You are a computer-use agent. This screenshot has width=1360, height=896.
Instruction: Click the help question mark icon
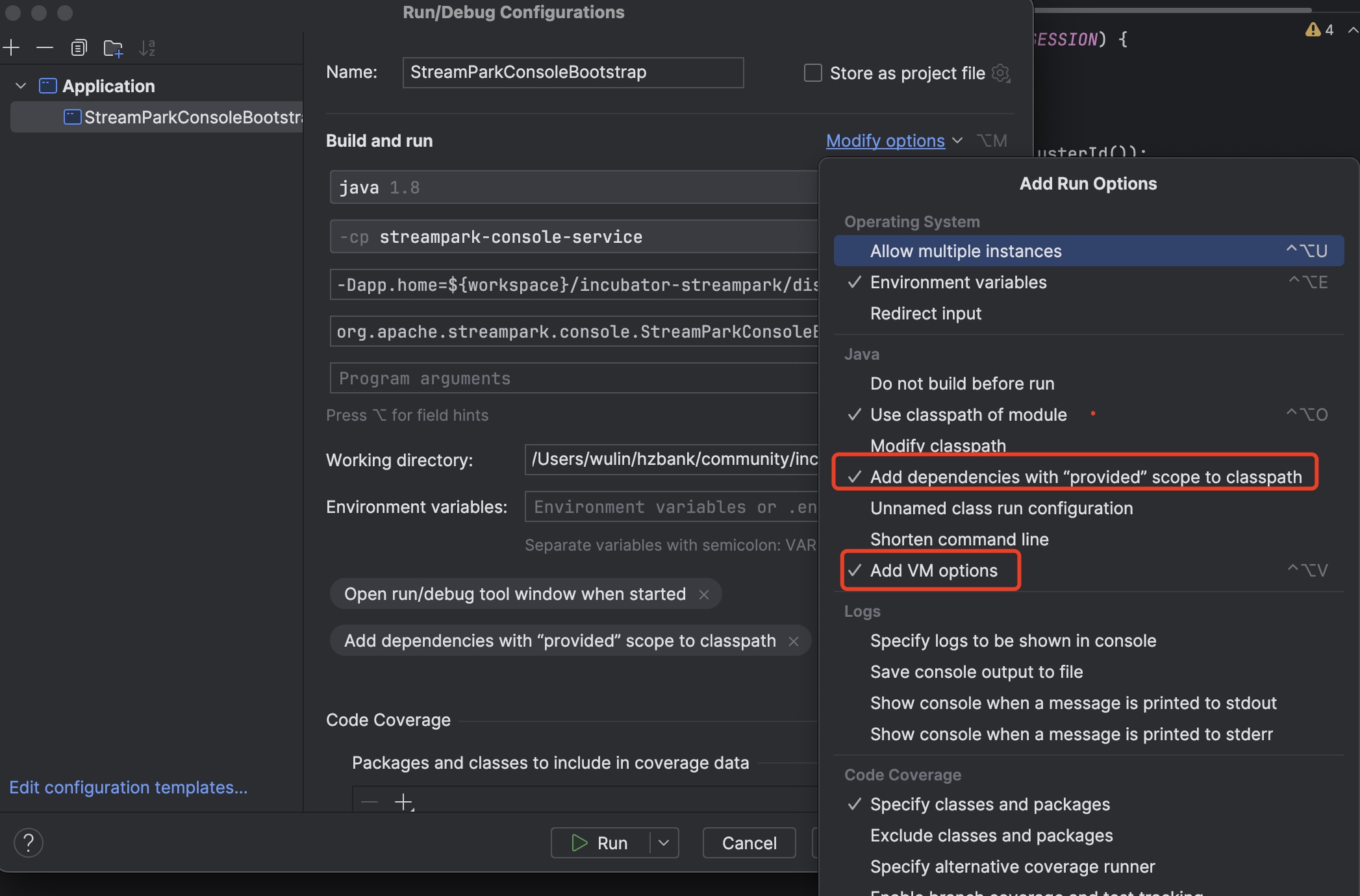28,843
